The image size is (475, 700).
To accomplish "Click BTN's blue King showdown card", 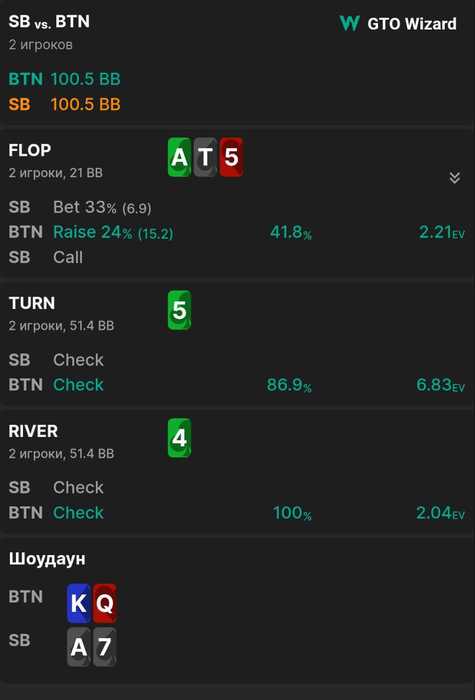I will click(x=79, y=603).
